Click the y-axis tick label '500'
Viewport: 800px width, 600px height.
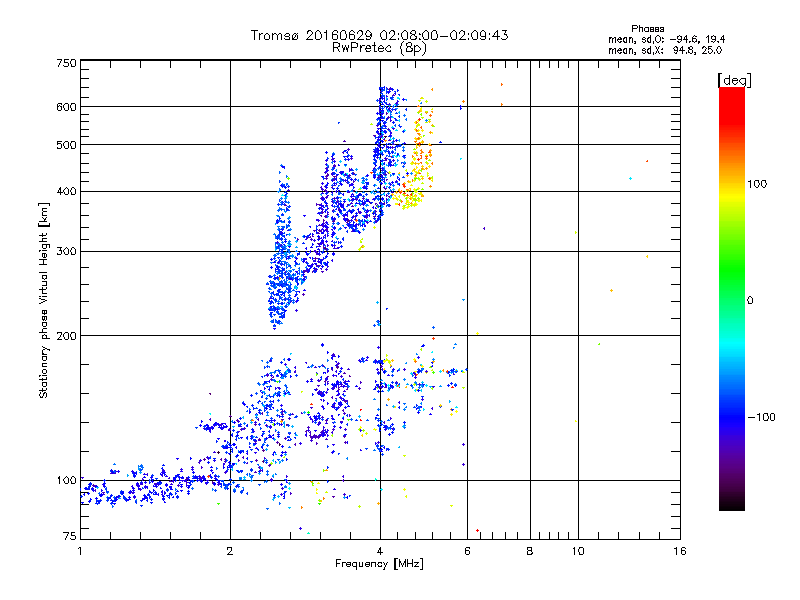66,145
